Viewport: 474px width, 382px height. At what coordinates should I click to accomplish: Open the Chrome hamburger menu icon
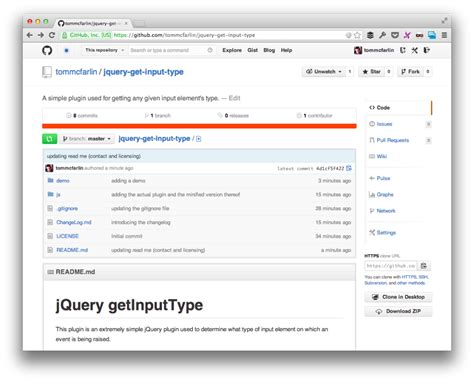[x=444, y=35]
